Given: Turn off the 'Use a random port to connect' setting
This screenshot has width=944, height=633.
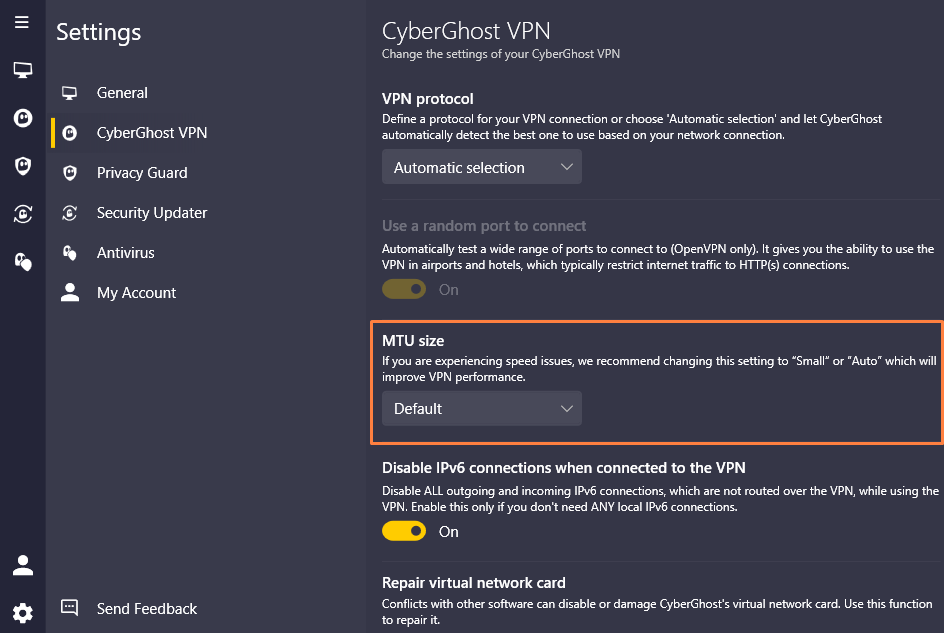Looking at the screenshot, I should (x=404, y=289).
